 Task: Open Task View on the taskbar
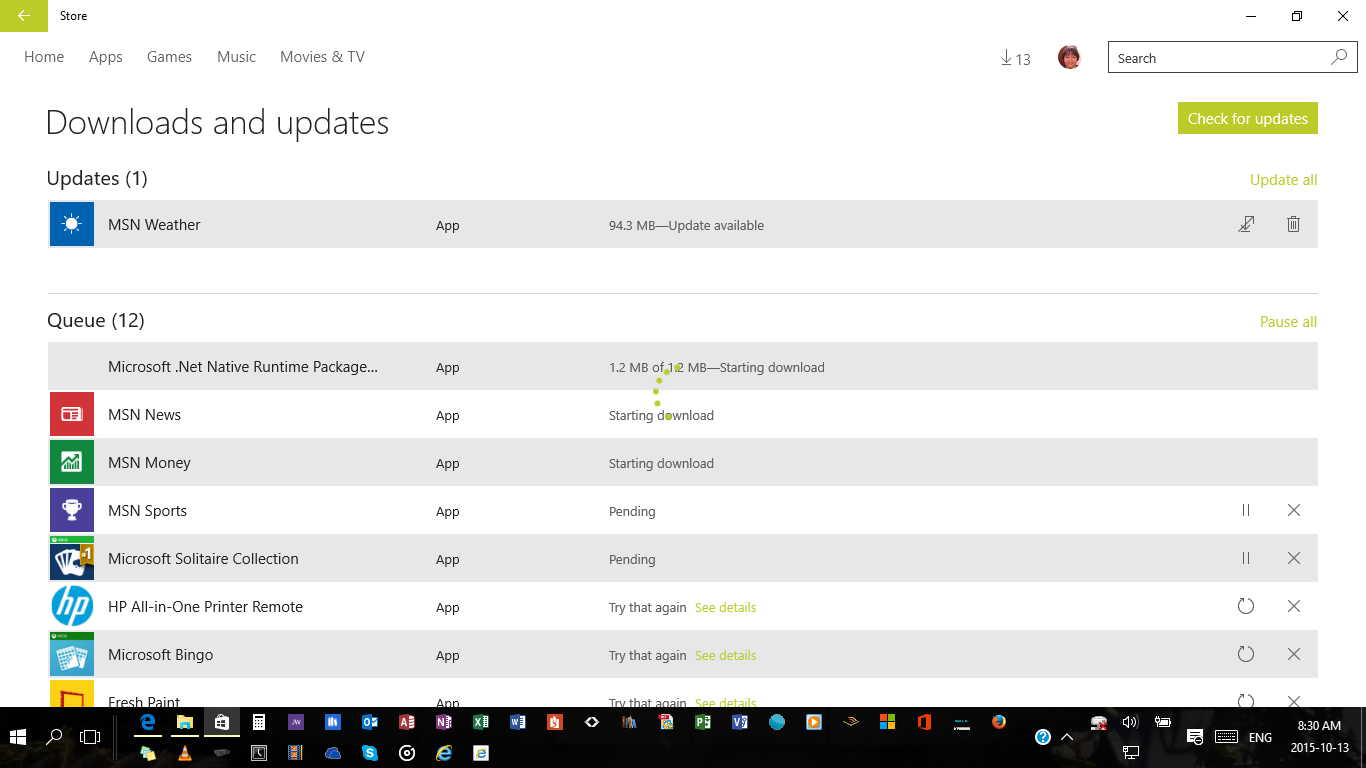(90, 737)
